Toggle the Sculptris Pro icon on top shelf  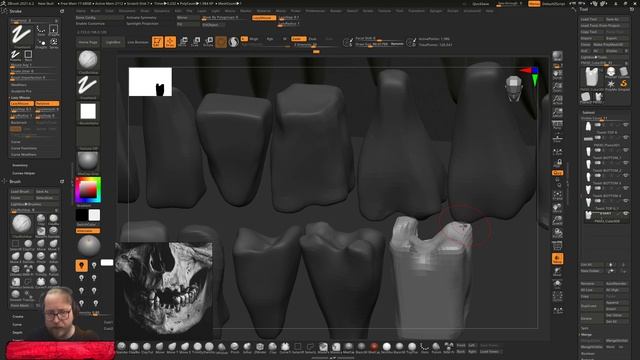(233, 42)
